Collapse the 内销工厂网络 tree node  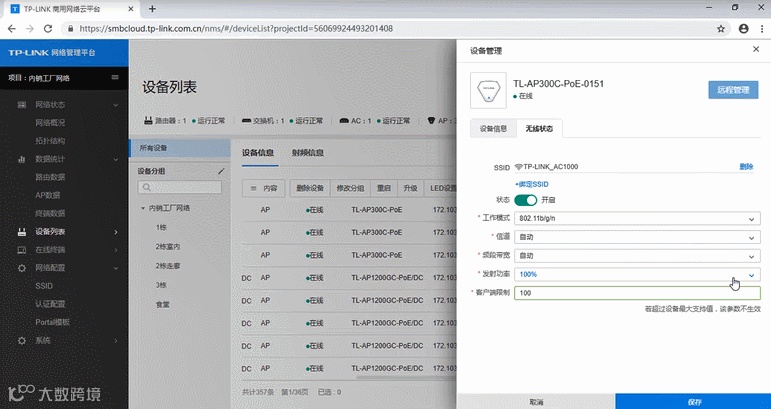click(143, 208)
